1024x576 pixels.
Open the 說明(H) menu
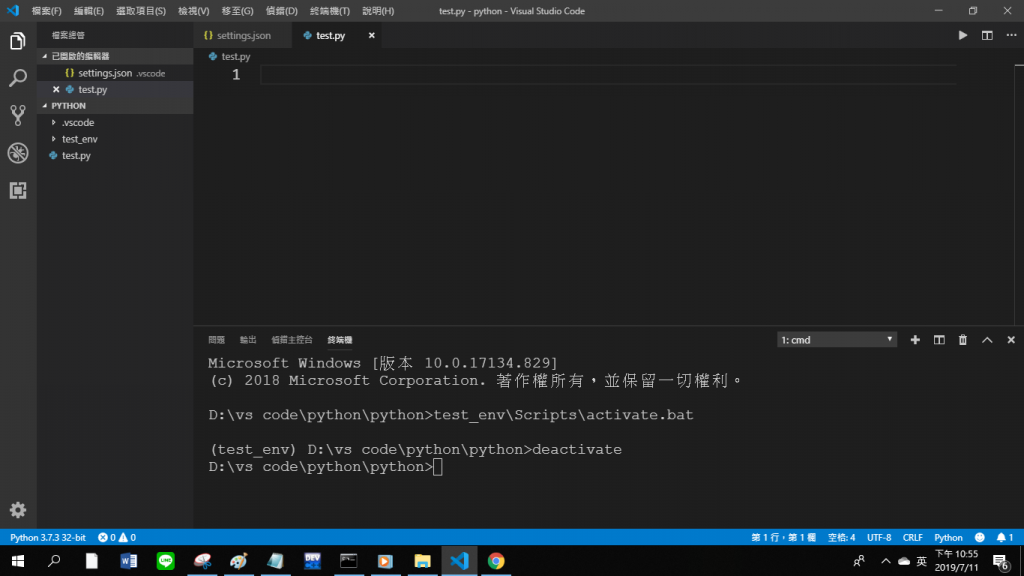point(378,11)
